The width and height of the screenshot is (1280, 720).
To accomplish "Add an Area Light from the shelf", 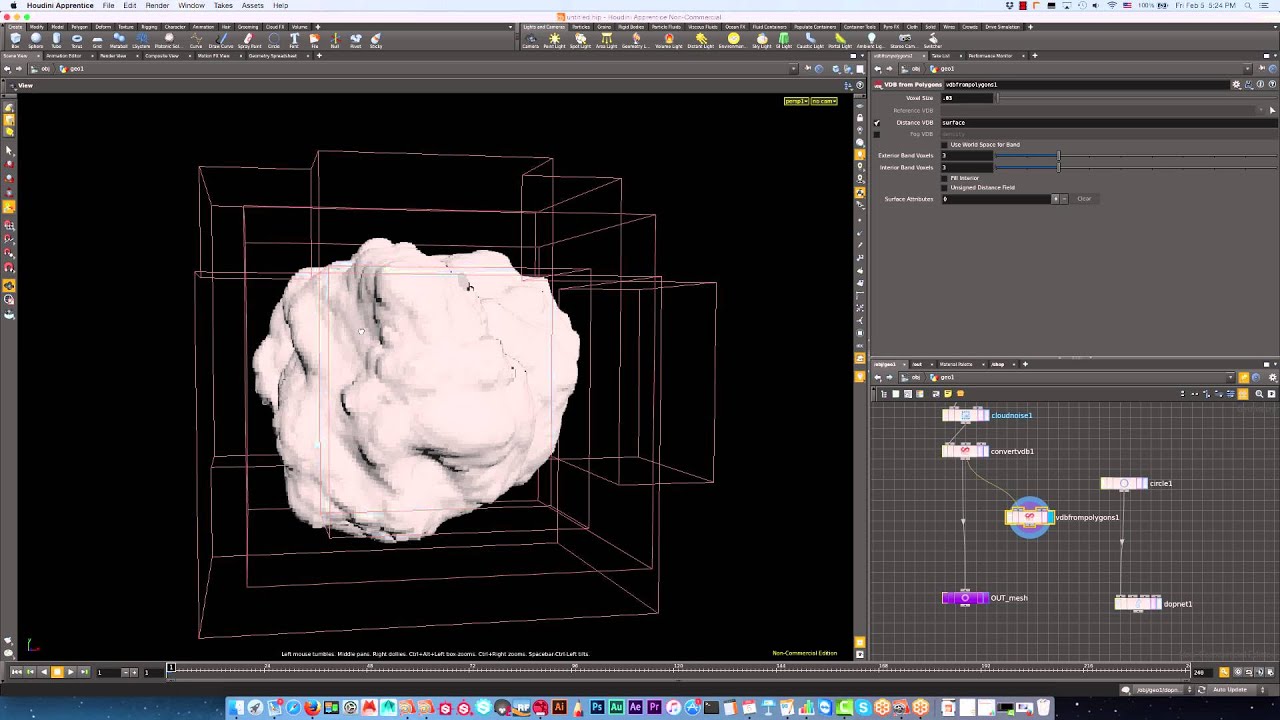I will (x=606, y=40).
